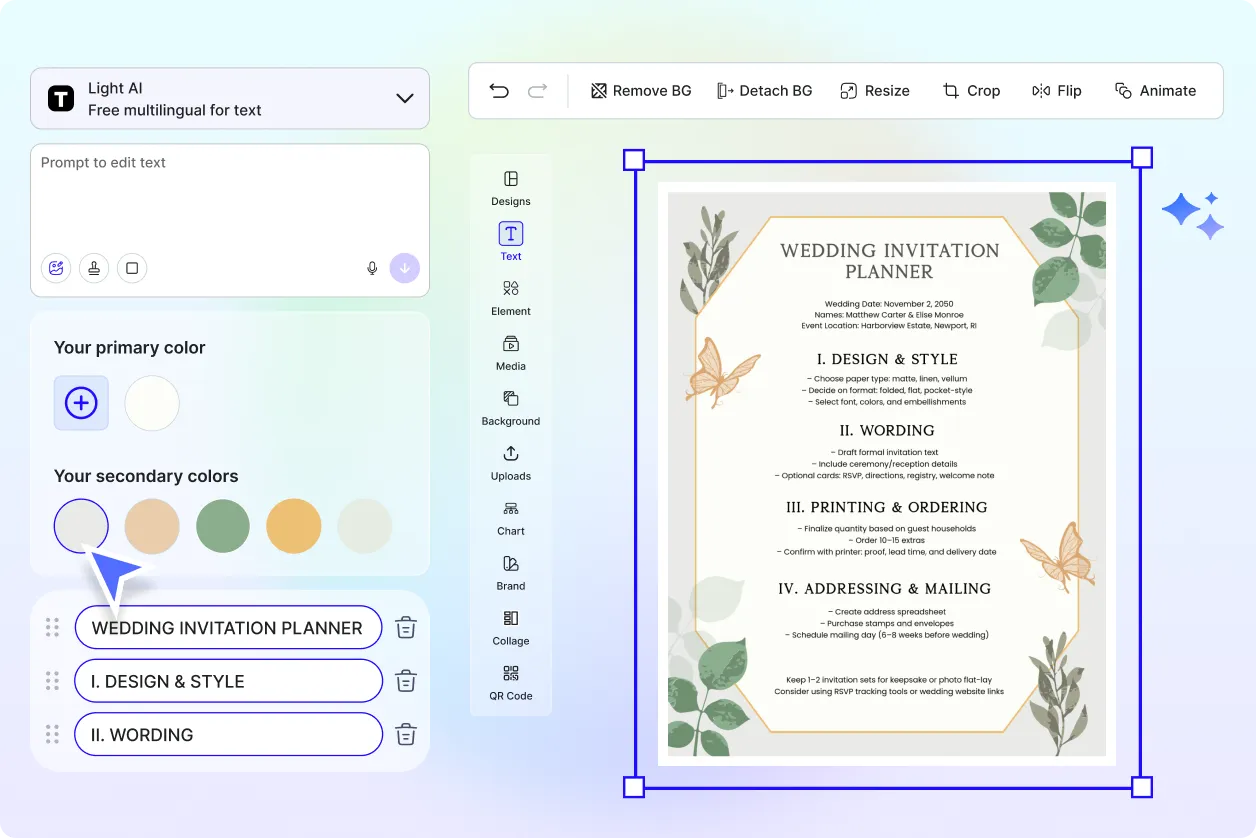This screenshot has height=838, width=1256.
Task: Select the Detach BG tool
Action: (765, 91)
